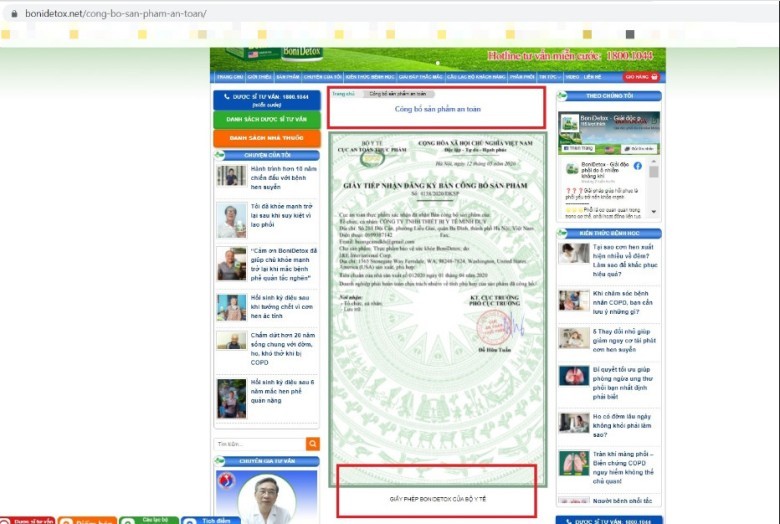The width and height of the screenshot is (780, 524).
Task: Click Trang chủ breadcrumb link
Action: click(x=342, y=93)
